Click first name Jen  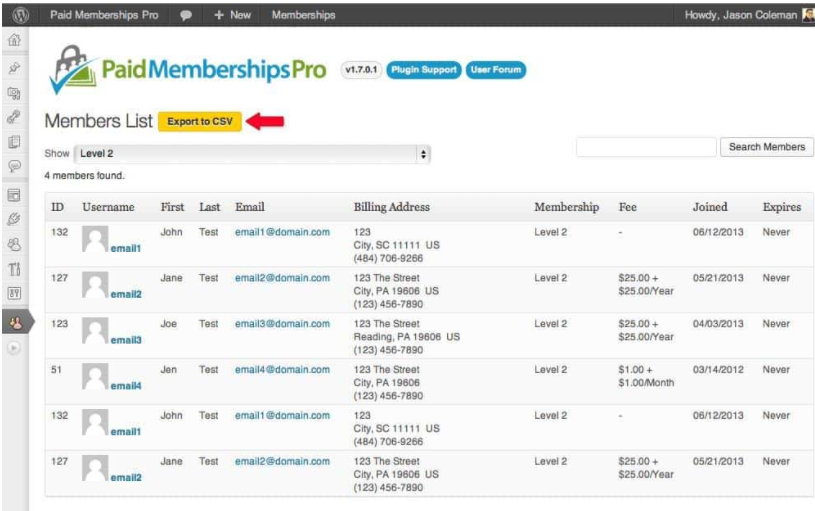pos(168,370)
